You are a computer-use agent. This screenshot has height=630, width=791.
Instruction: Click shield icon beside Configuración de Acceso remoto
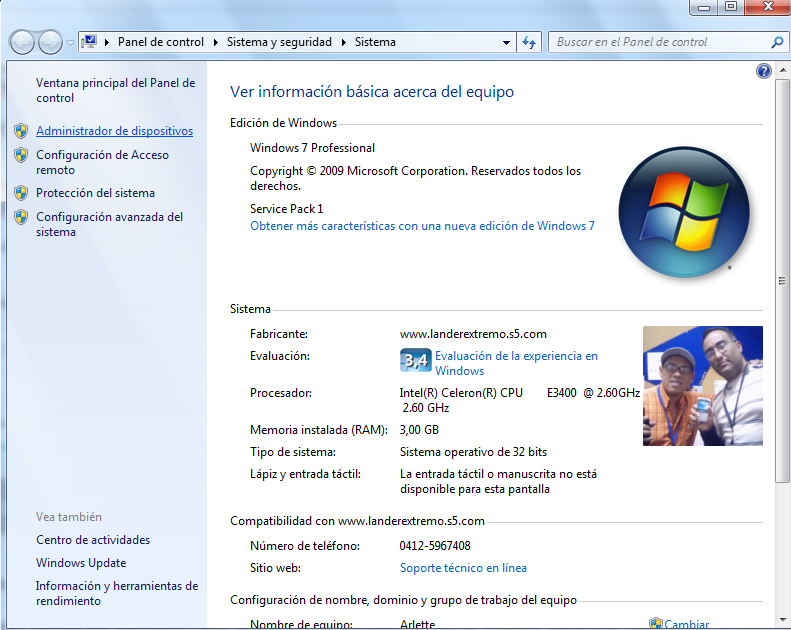21,155
